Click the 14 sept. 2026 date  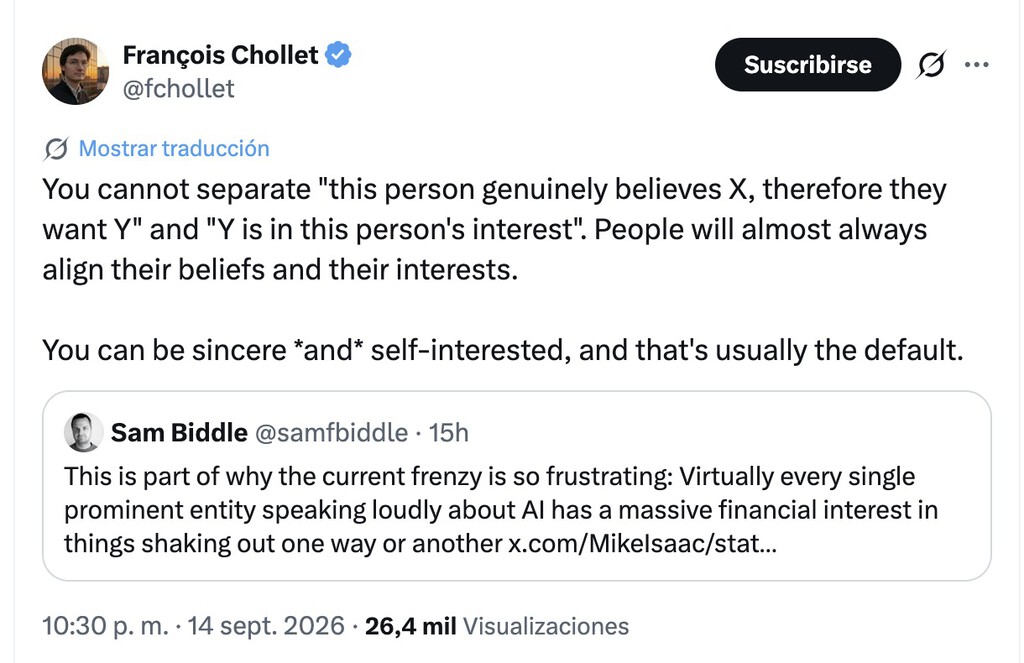(266, 626)
